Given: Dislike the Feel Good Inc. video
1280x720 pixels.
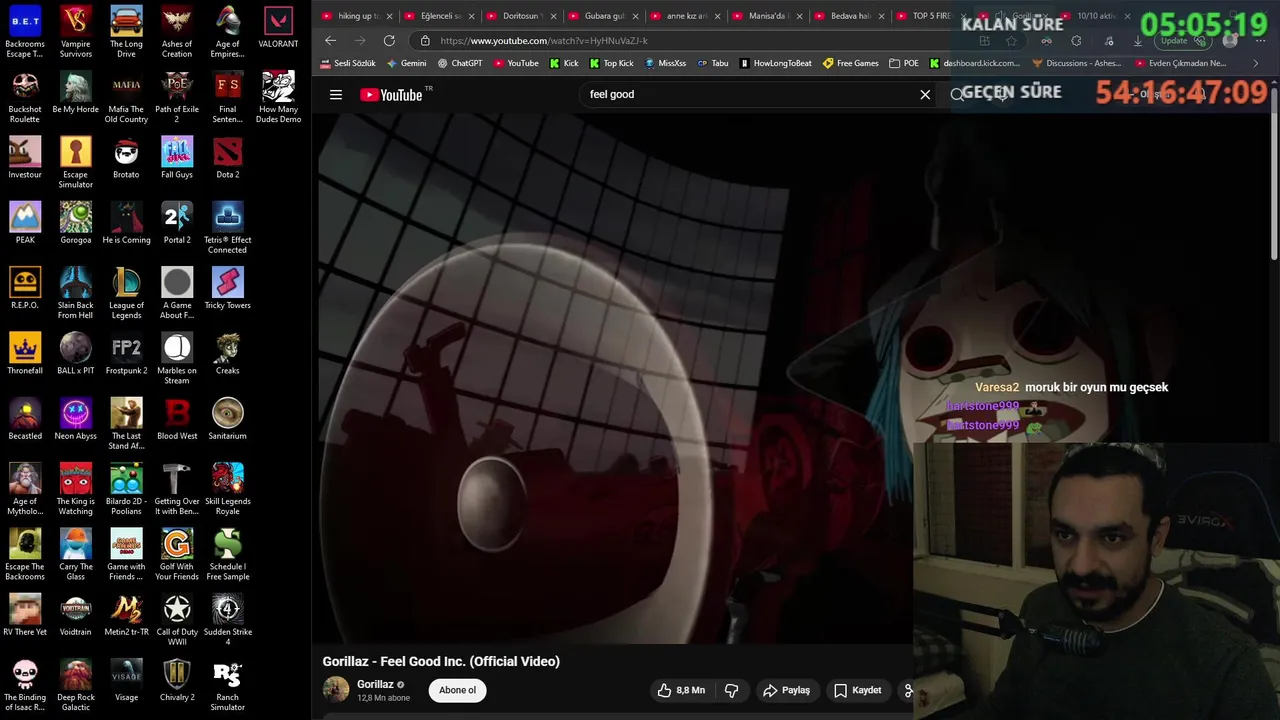Looking at the screenshot, I should click(732, 690).
